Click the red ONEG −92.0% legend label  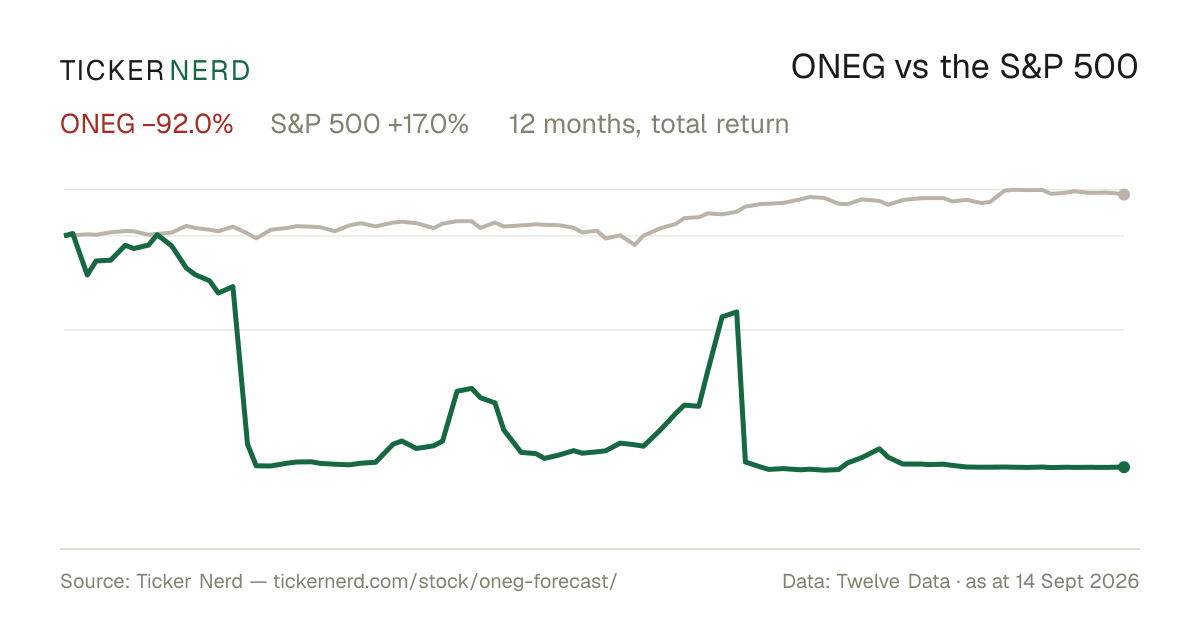pyautogui.click(x=147, y=124)
